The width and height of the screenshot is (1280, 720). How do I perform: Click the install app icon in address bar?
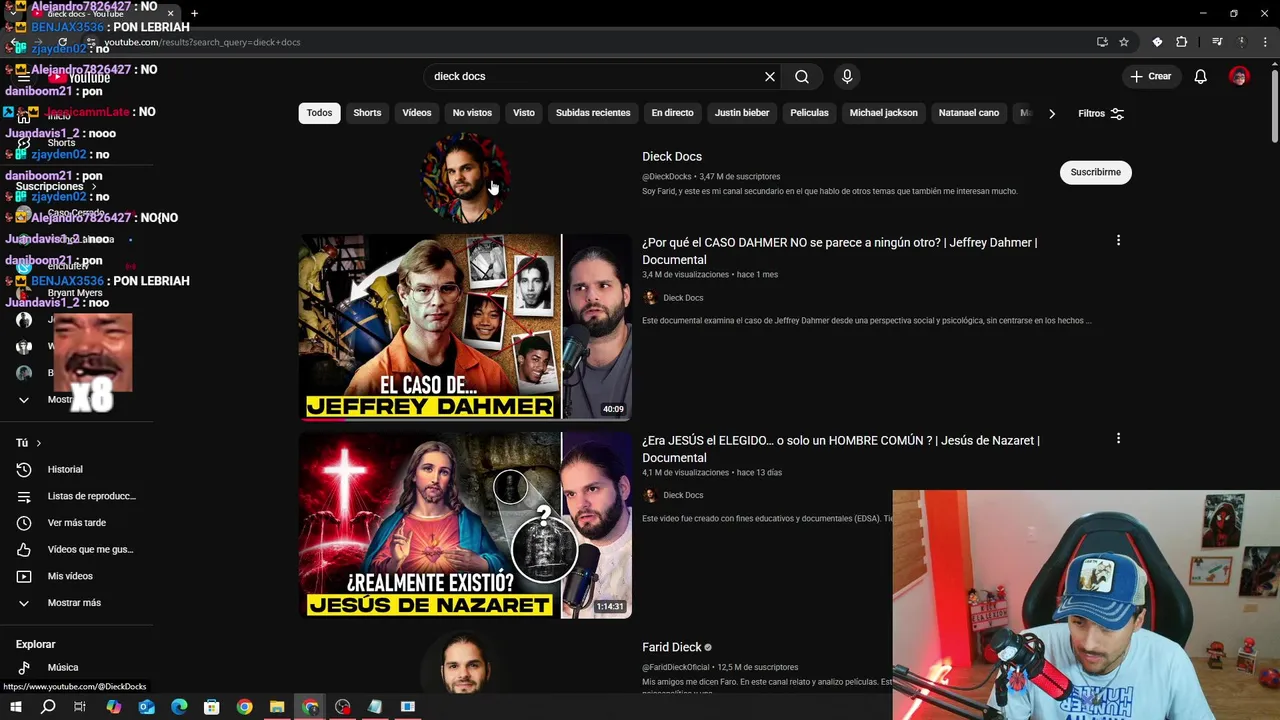1102,42
